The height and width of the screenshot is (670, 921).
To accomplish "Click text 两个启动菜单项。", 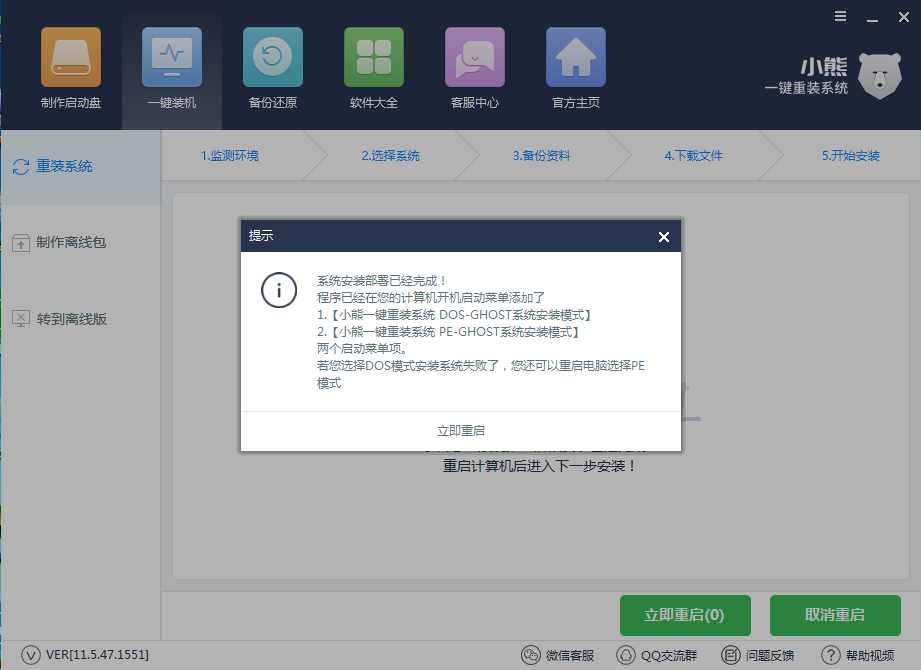I will pyautogui.click(x=362, y=349).
